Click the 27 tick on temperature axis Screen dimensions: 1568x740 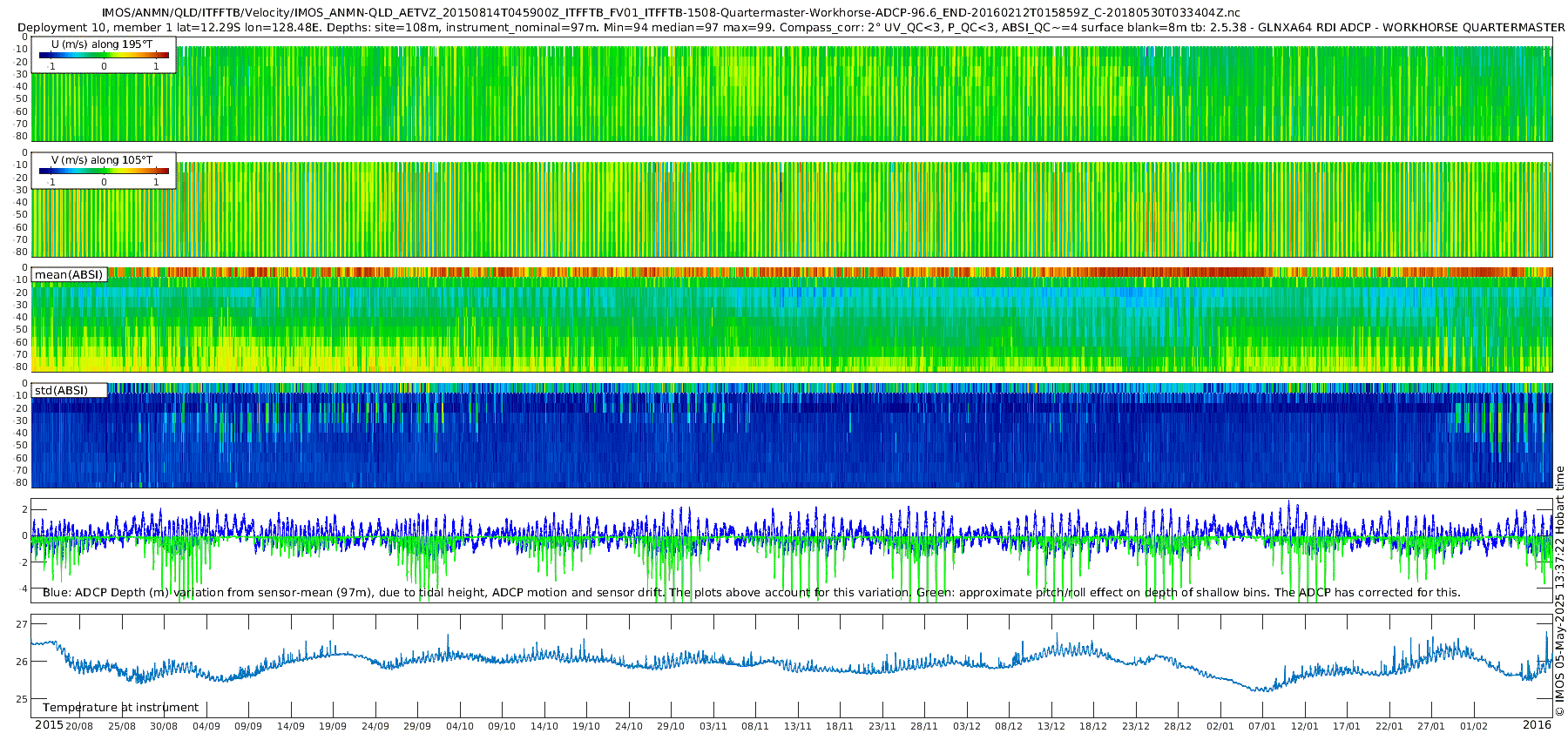coord(22,624)
